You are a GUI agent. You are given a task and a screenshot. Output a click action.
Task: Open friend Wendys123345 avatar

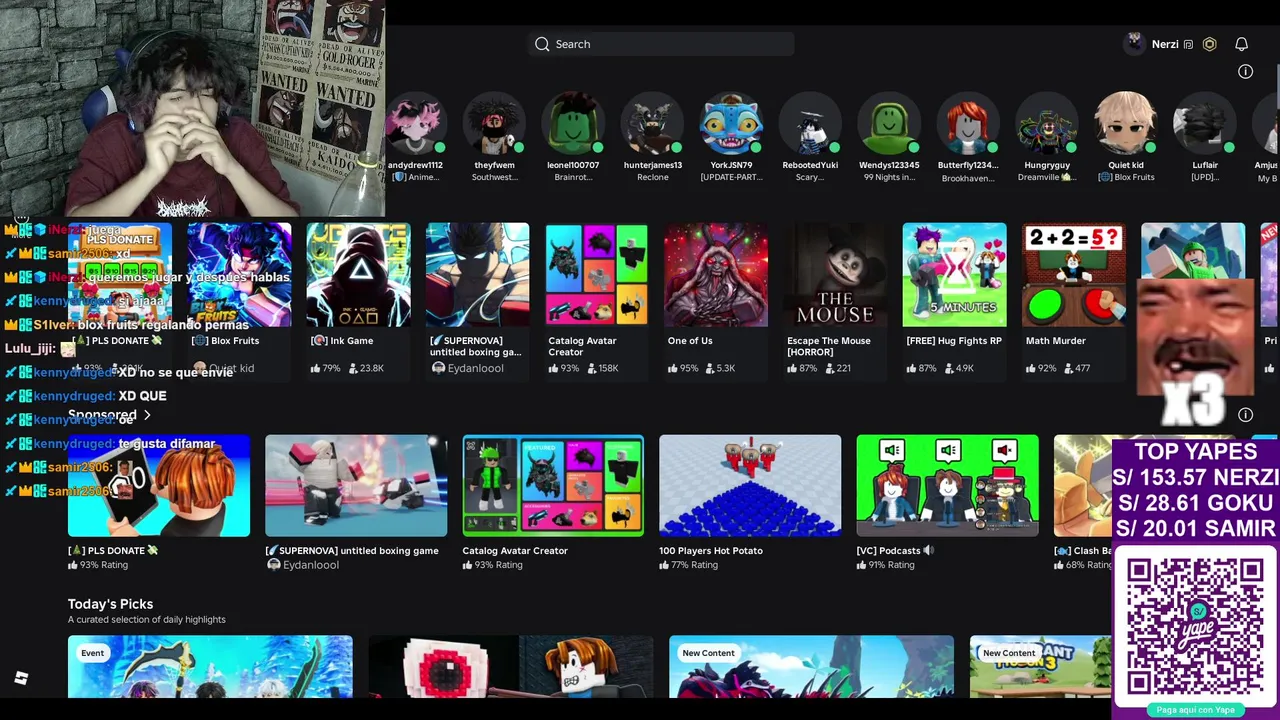(x=889, y=124)
